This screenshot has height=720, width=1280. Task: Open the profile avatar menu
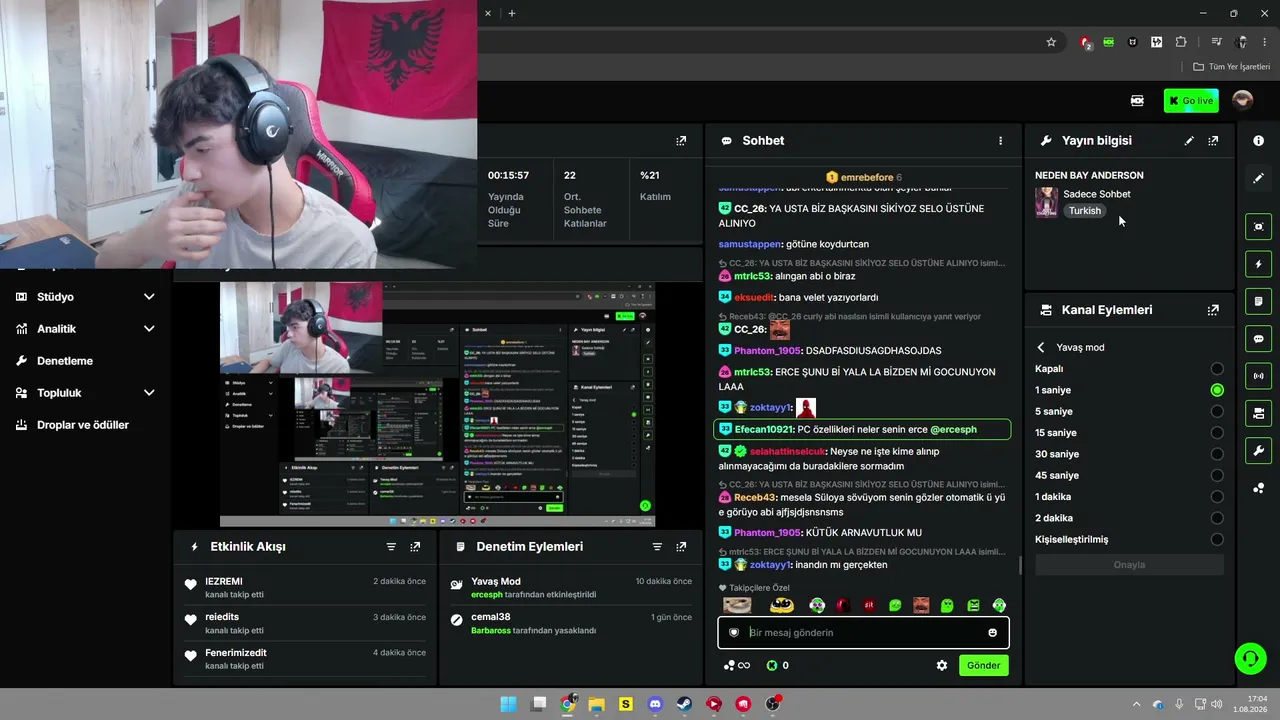(1242, 100)
